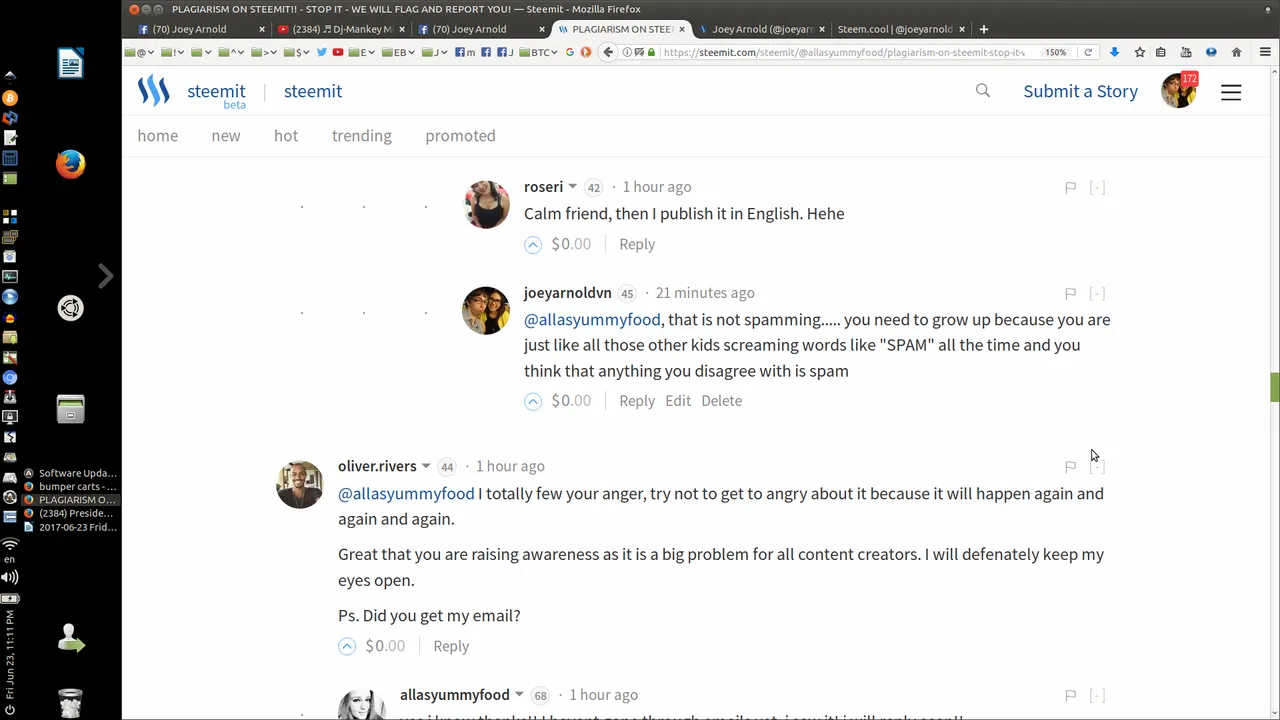Switch to Joey Arnold (@joeyar…) tab

click(x=763, y=29)
